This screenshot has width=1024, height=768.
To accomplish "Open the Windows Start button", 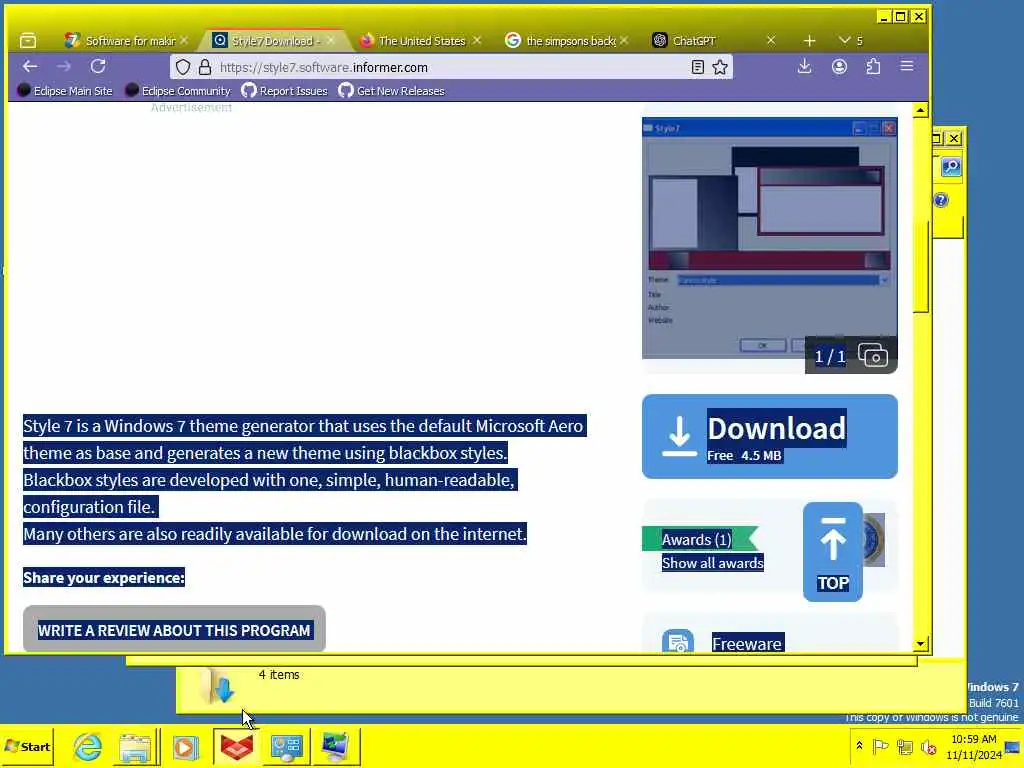I will (27, 746).
